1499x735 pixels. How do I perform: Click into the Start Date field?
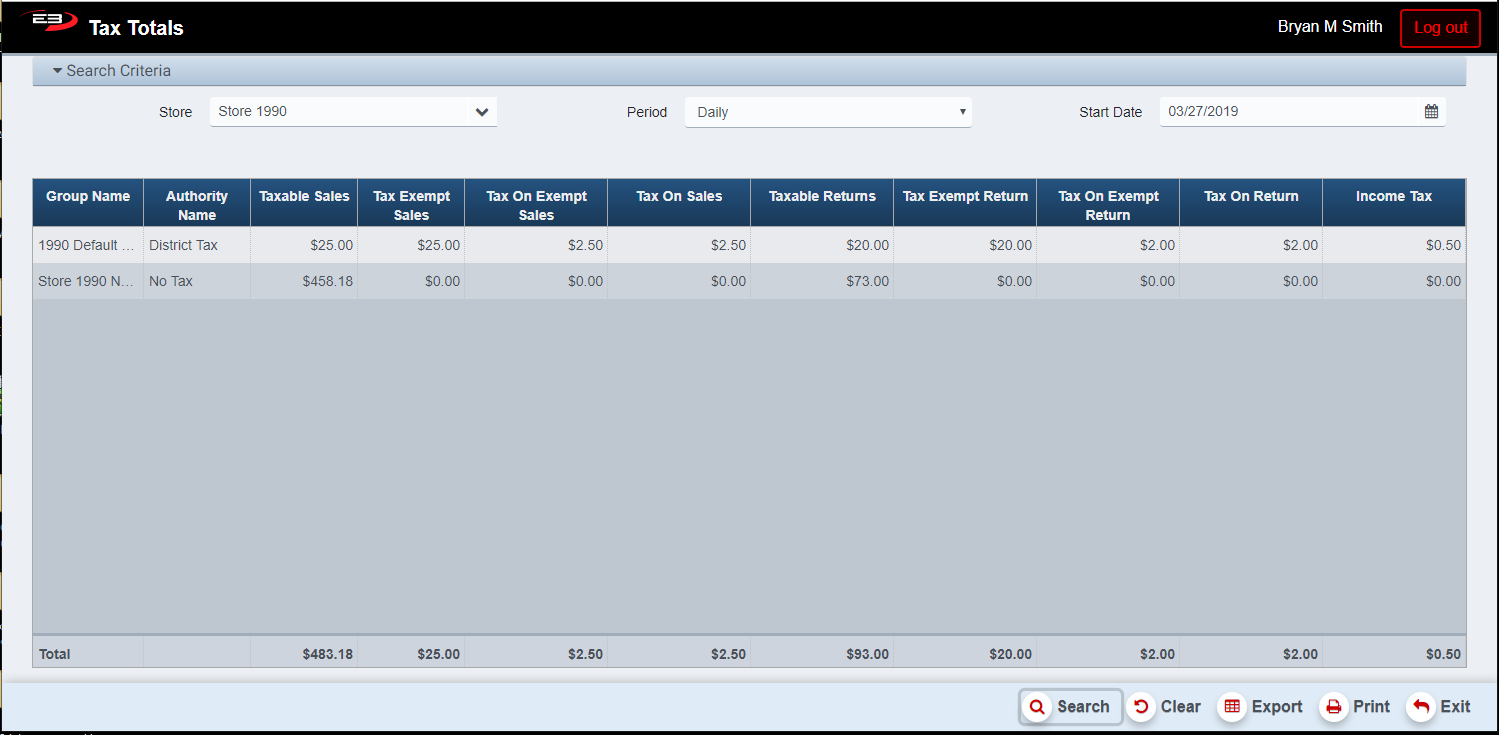point(1290,112)
